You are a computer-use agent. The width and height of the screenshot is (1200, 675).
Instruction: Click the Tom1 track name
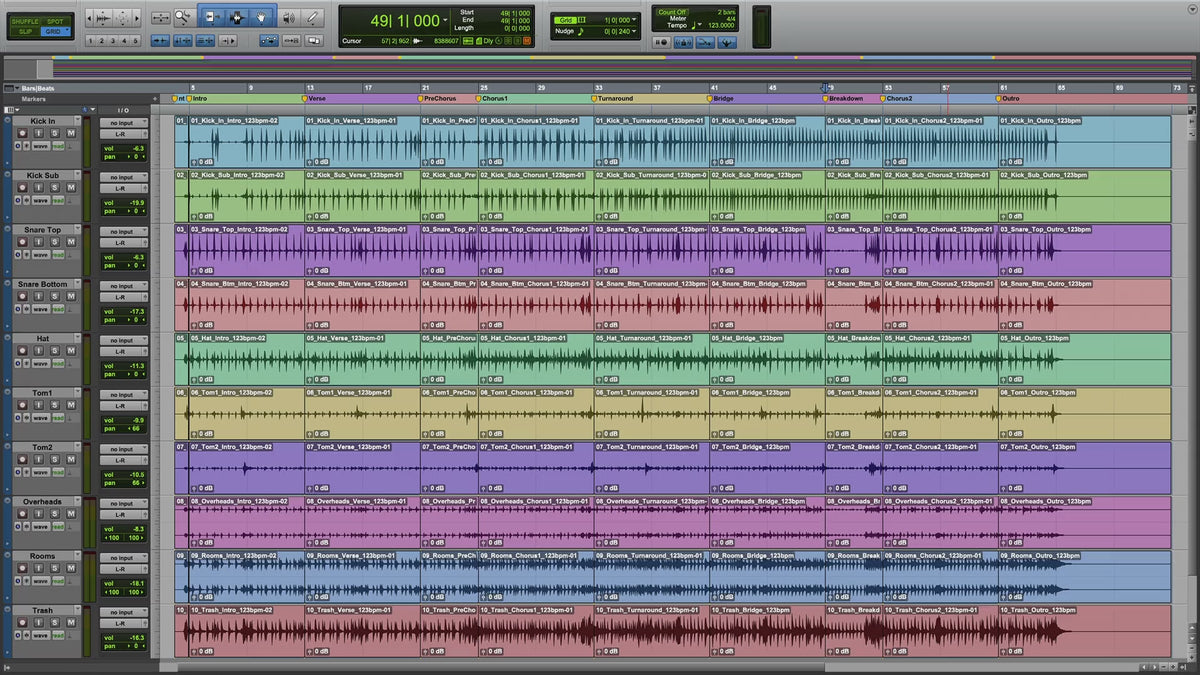pos(42,393)
